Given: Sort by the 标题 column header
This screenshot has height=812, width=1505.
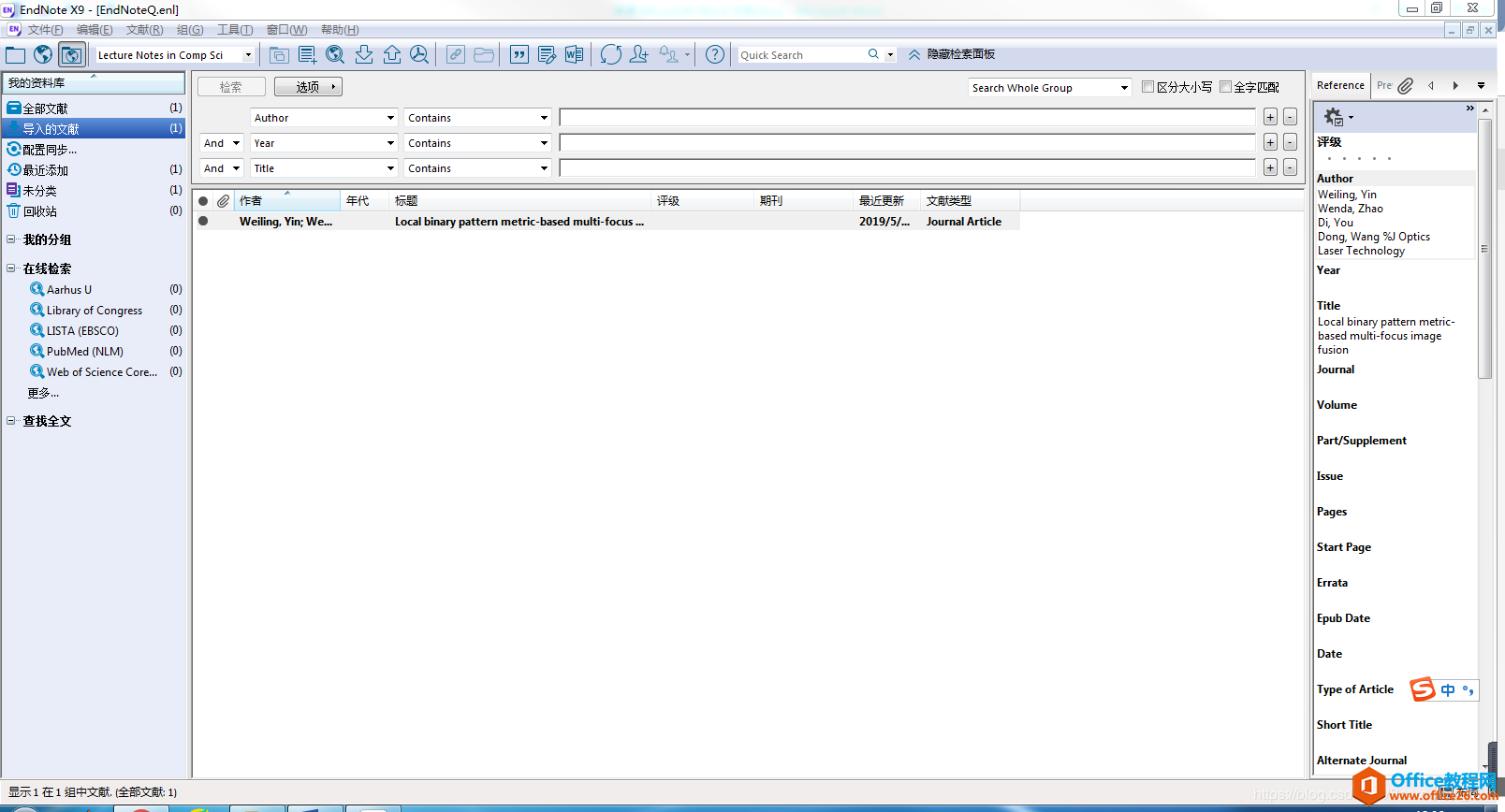Looking at the screenshot, I should tap(519, 201).
